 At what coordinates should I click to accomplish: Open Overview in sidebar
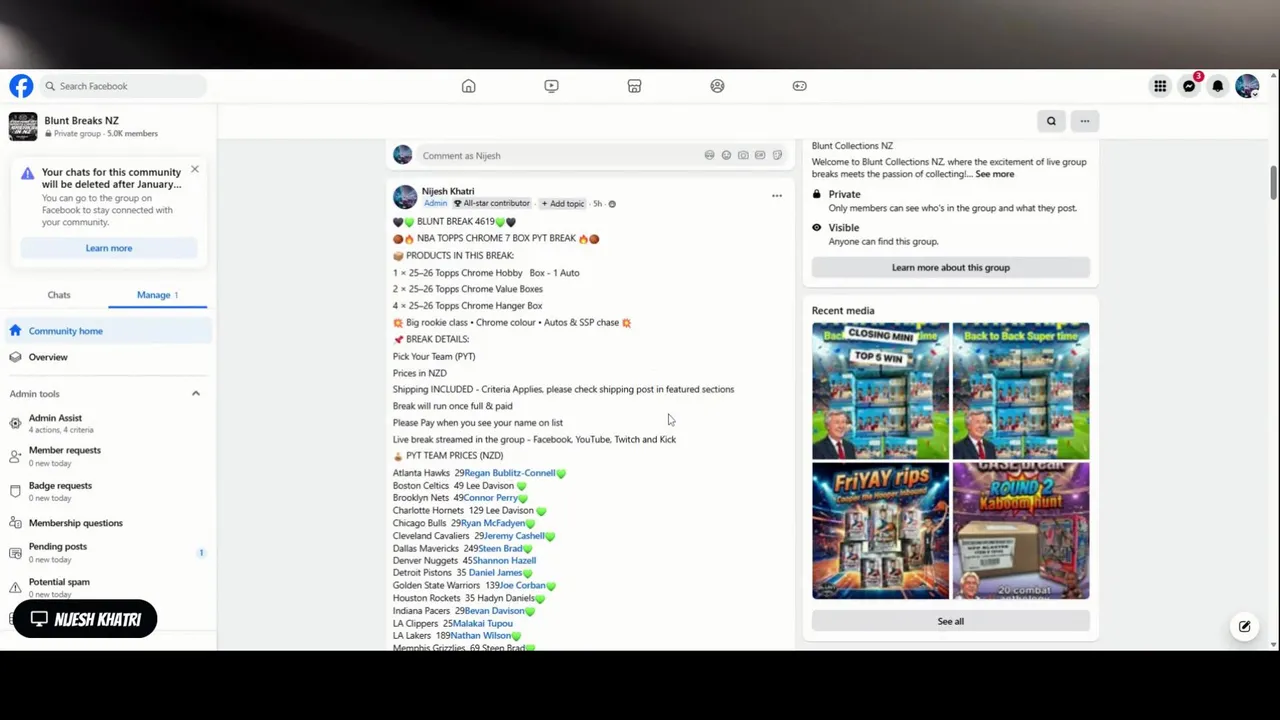click(106, 357)
